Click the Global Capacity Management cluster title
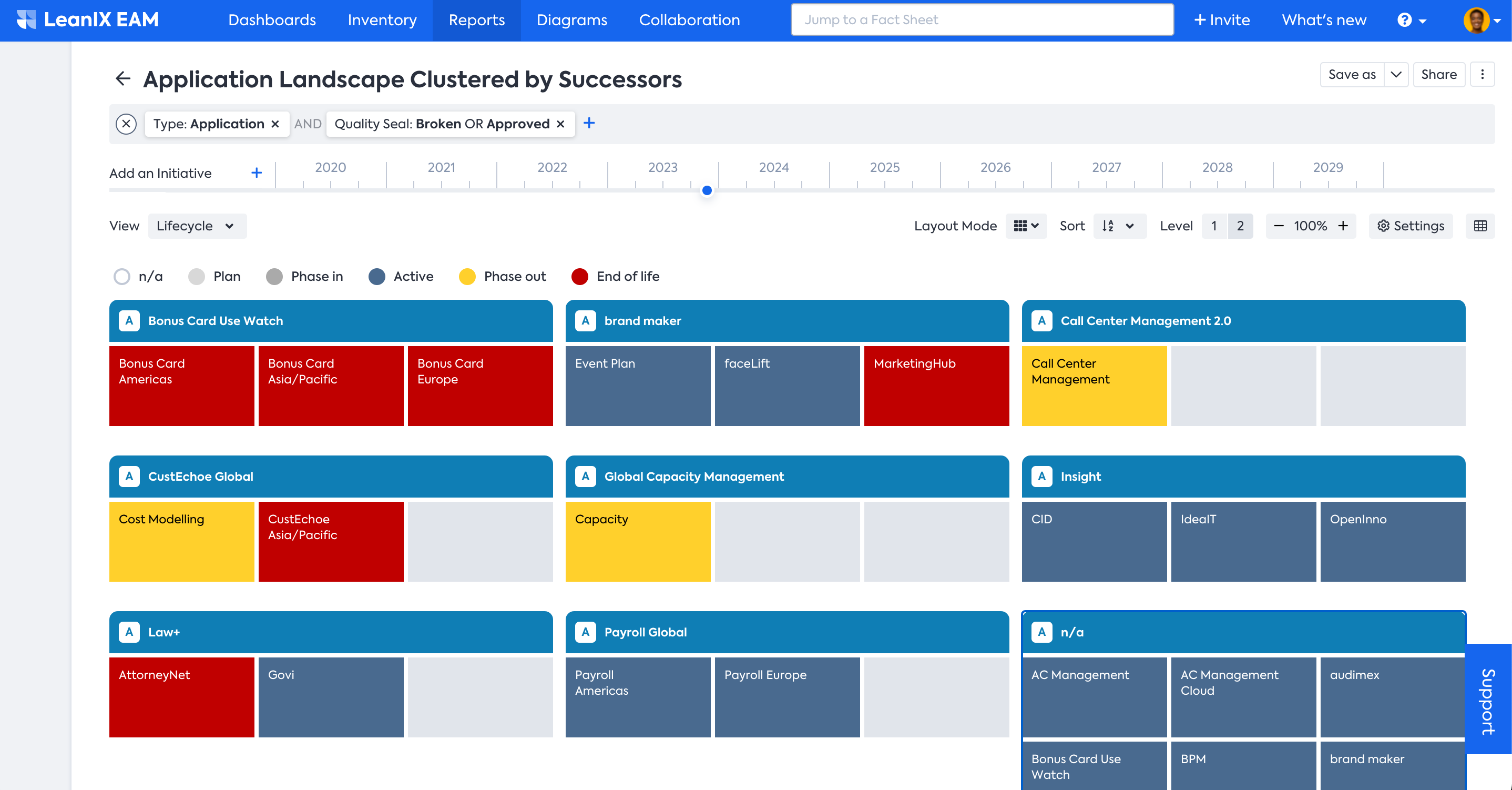Image resolution: width=1512 pixels, height=790 pixels. pos(694,477)
